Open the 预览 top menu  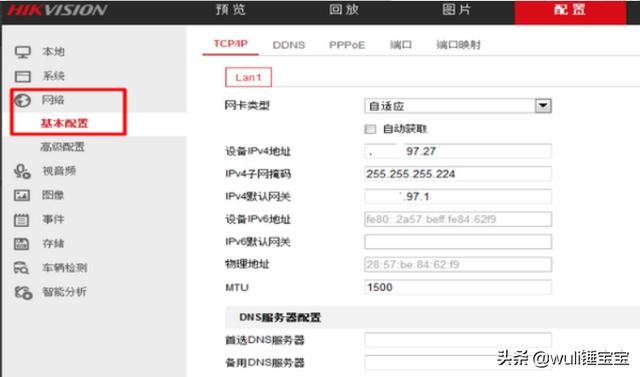231,9
